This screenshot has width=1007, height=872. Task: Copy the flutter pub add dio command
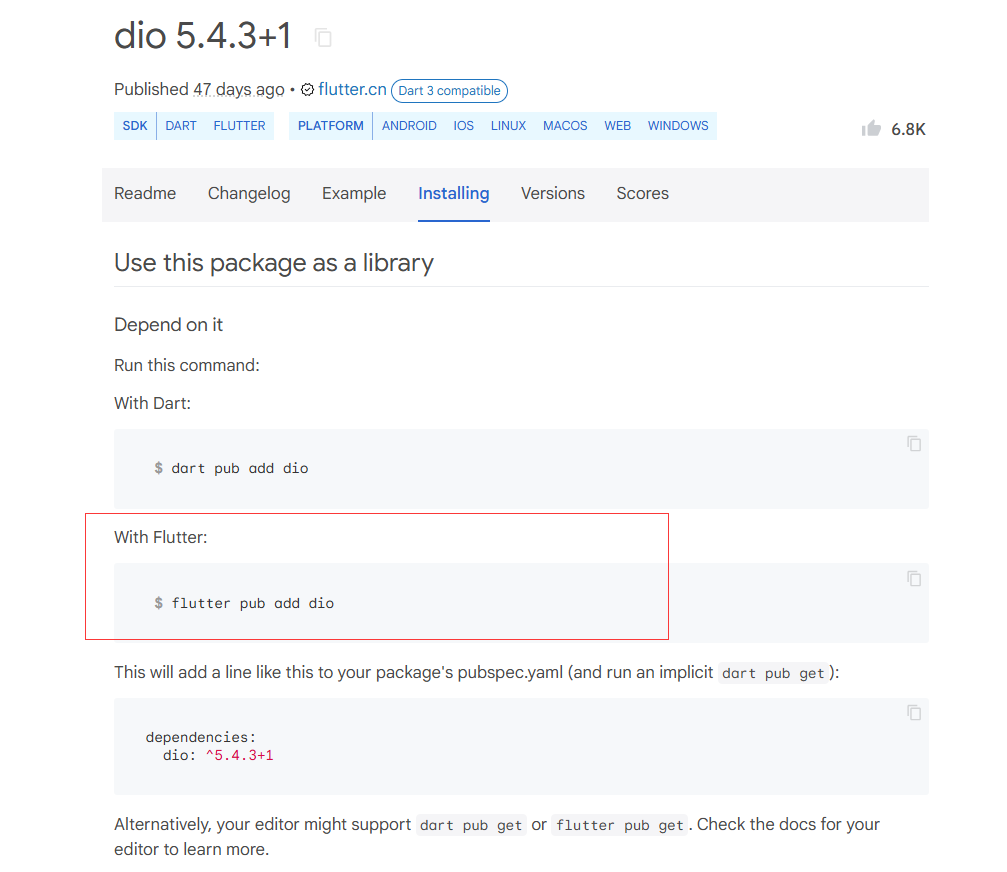pos(914,579)
